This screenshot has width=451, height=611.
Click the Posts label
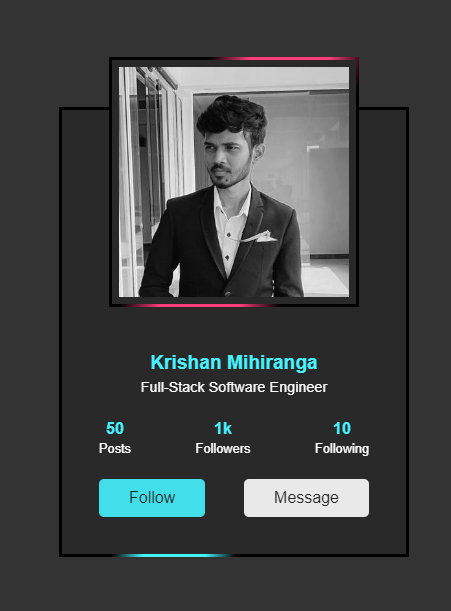pyautogui.click(x=115, y=448)
